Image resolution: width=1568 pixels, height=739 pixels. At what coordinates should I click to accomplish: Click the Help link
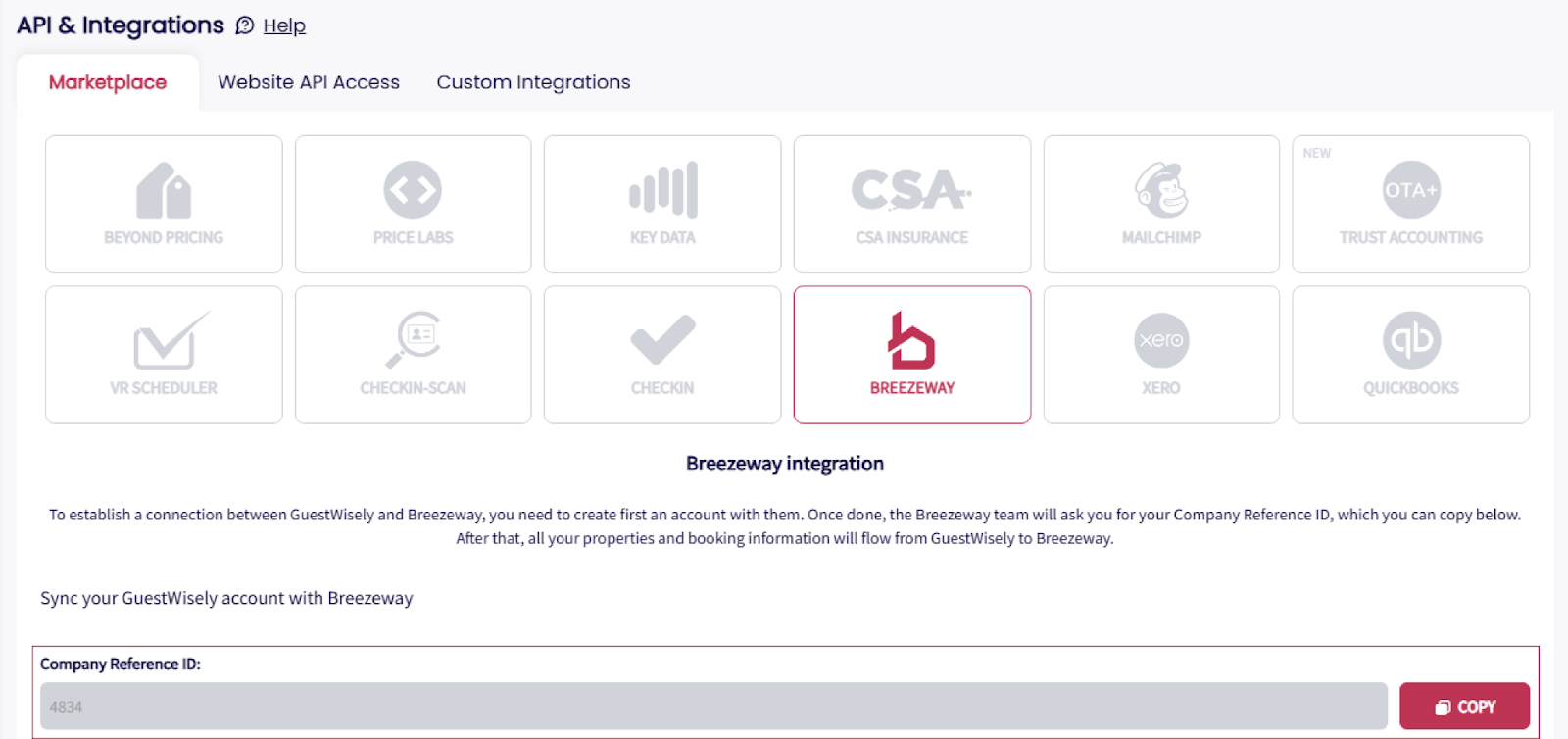tap(284, 26)
